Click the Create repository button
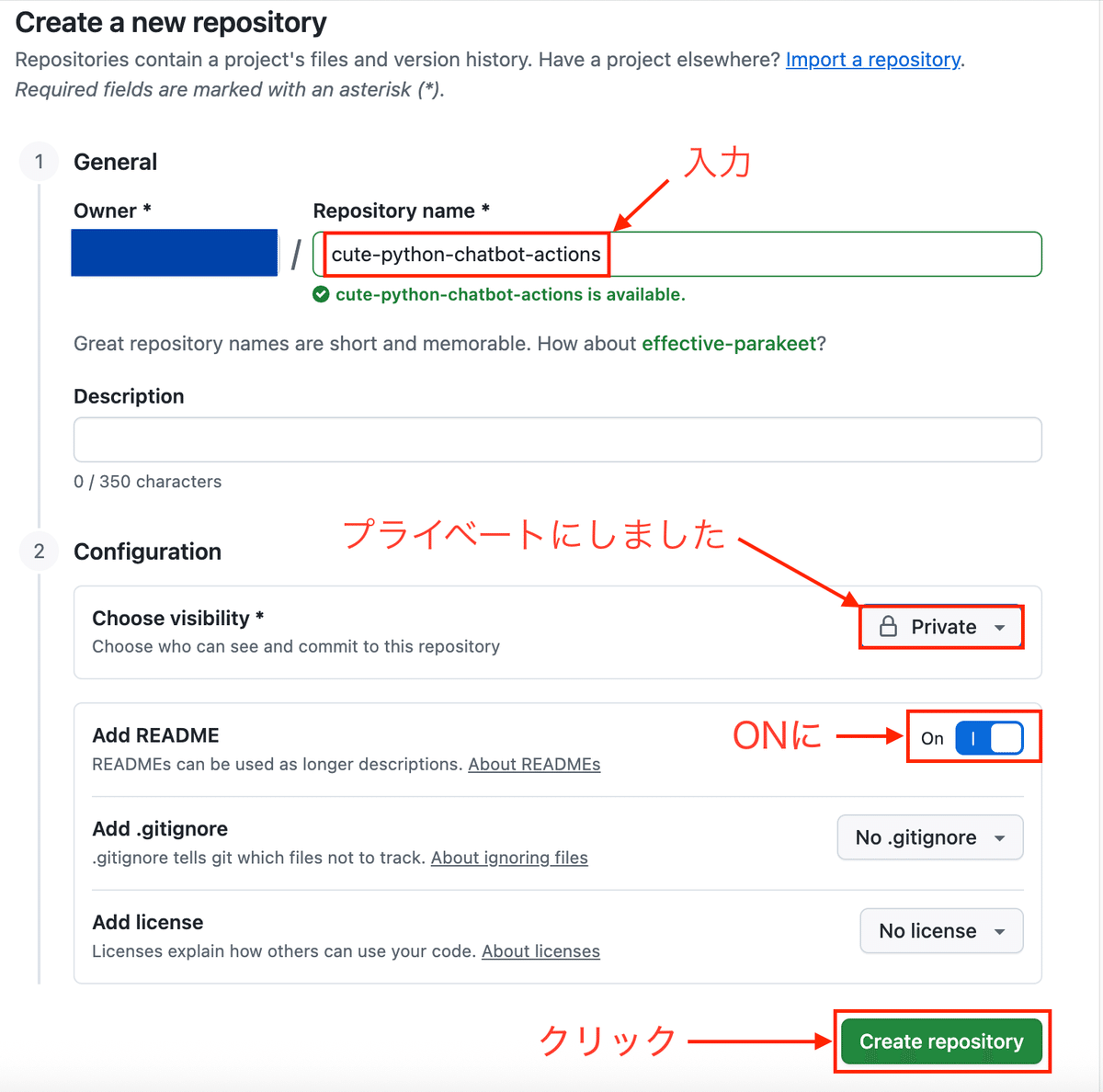1103x1092 pixels. [941, 1041]
